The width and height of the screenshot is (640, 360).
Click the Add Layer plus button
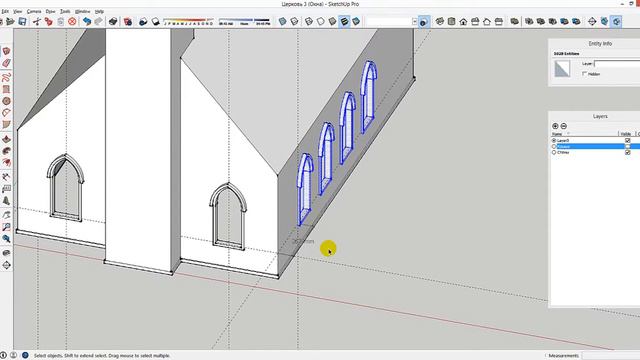[555, 126]
